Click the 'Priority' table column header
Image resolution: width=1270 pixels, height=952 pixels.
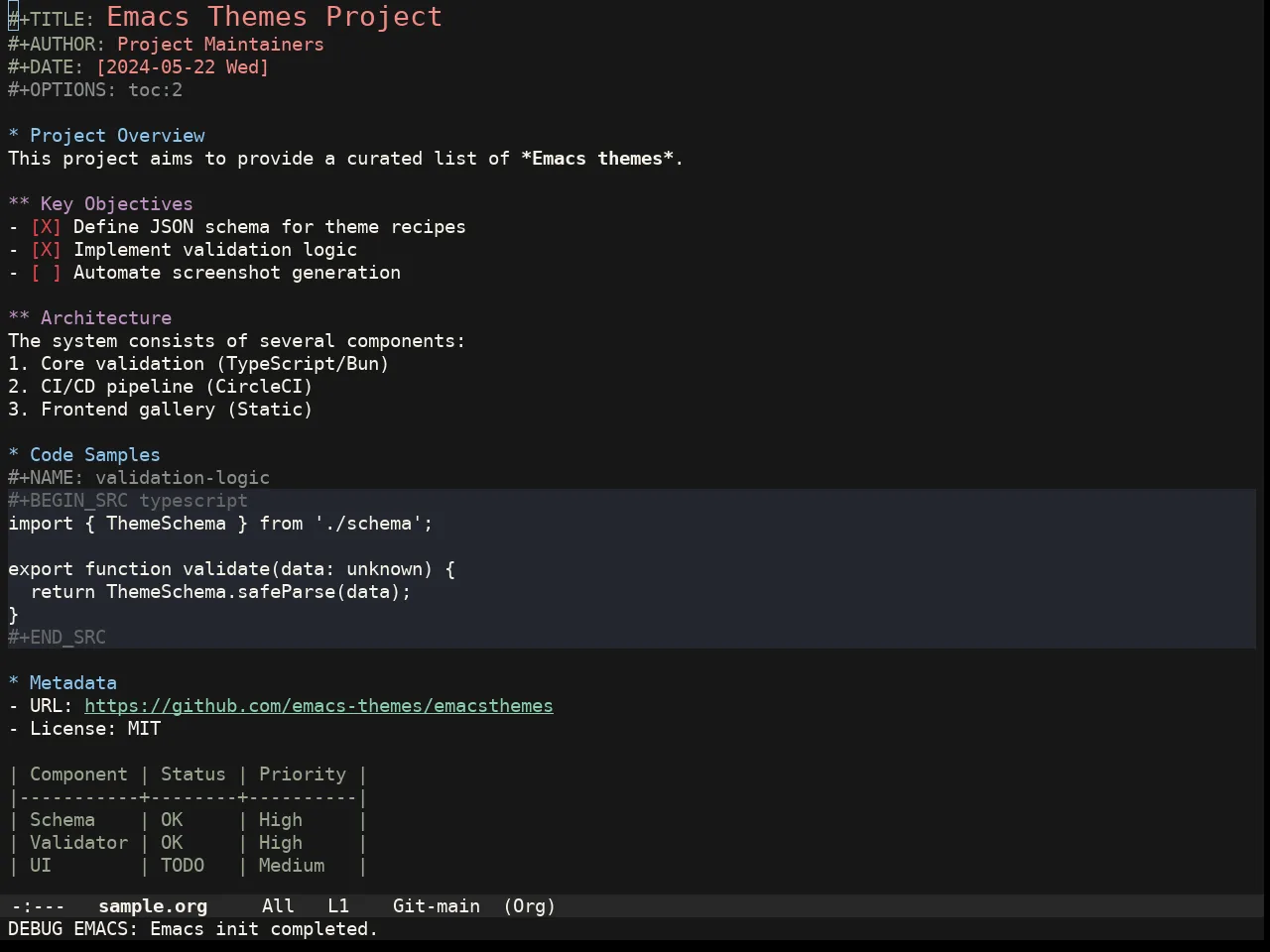[x=303, y=774]
